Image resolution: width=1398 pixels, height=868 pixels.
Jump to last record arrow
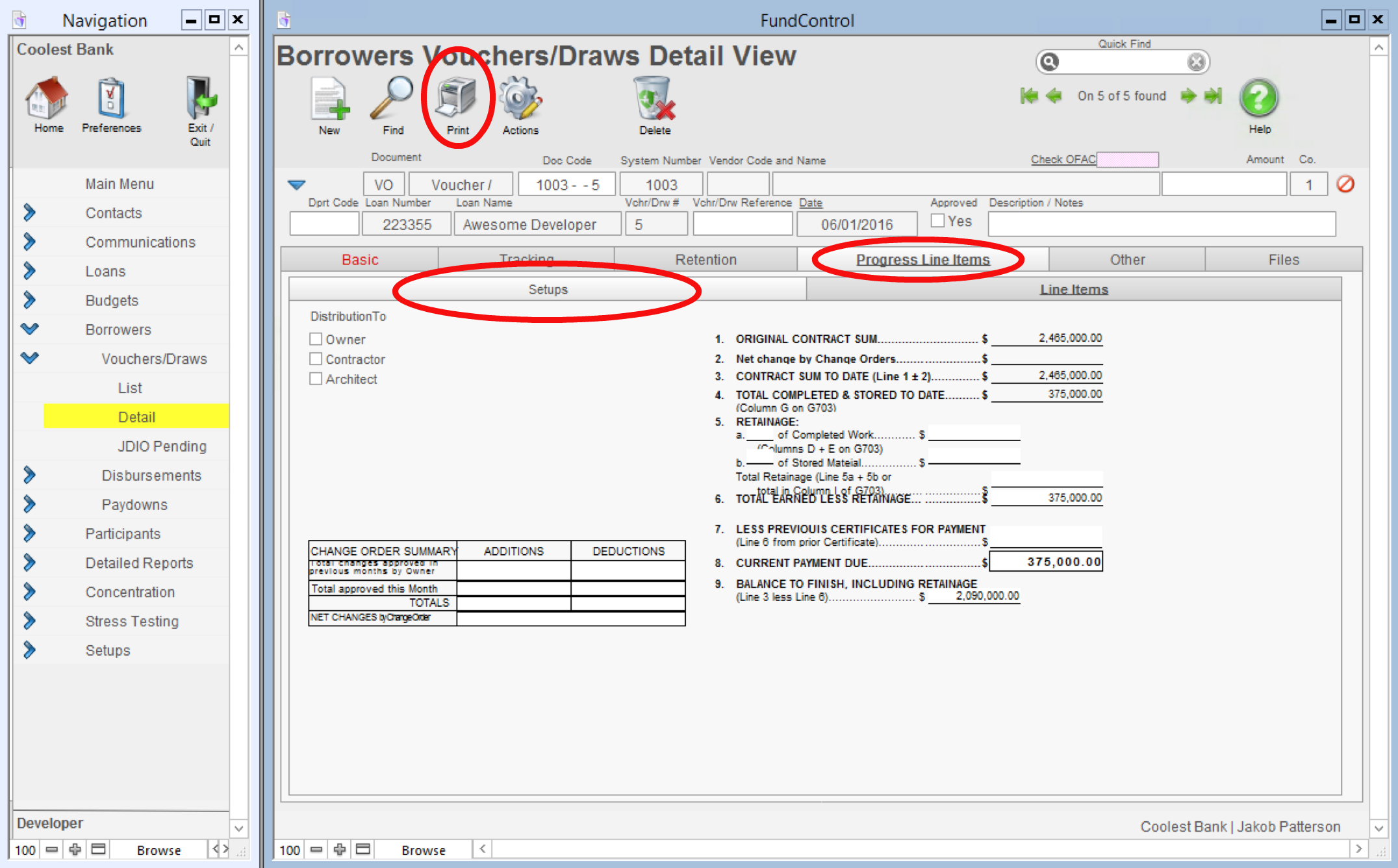[x=1214, y=96]
